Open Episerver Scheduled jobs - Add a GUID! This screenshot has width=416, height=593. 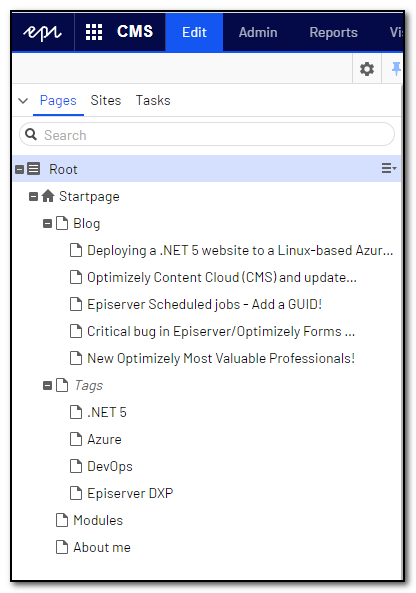coord(205,304)
